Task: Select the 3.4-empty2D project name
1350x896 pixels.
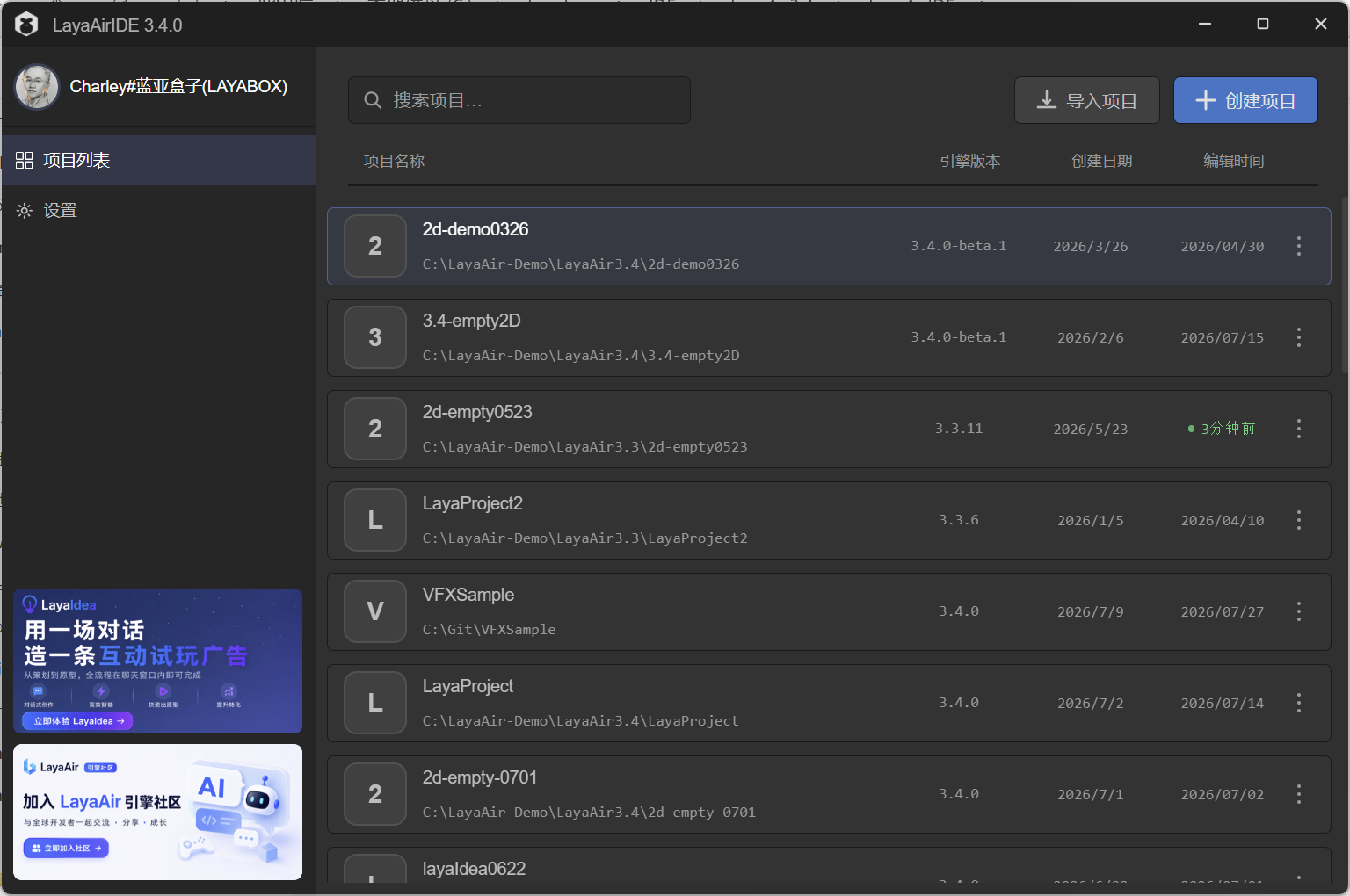Action: point(472,321)
